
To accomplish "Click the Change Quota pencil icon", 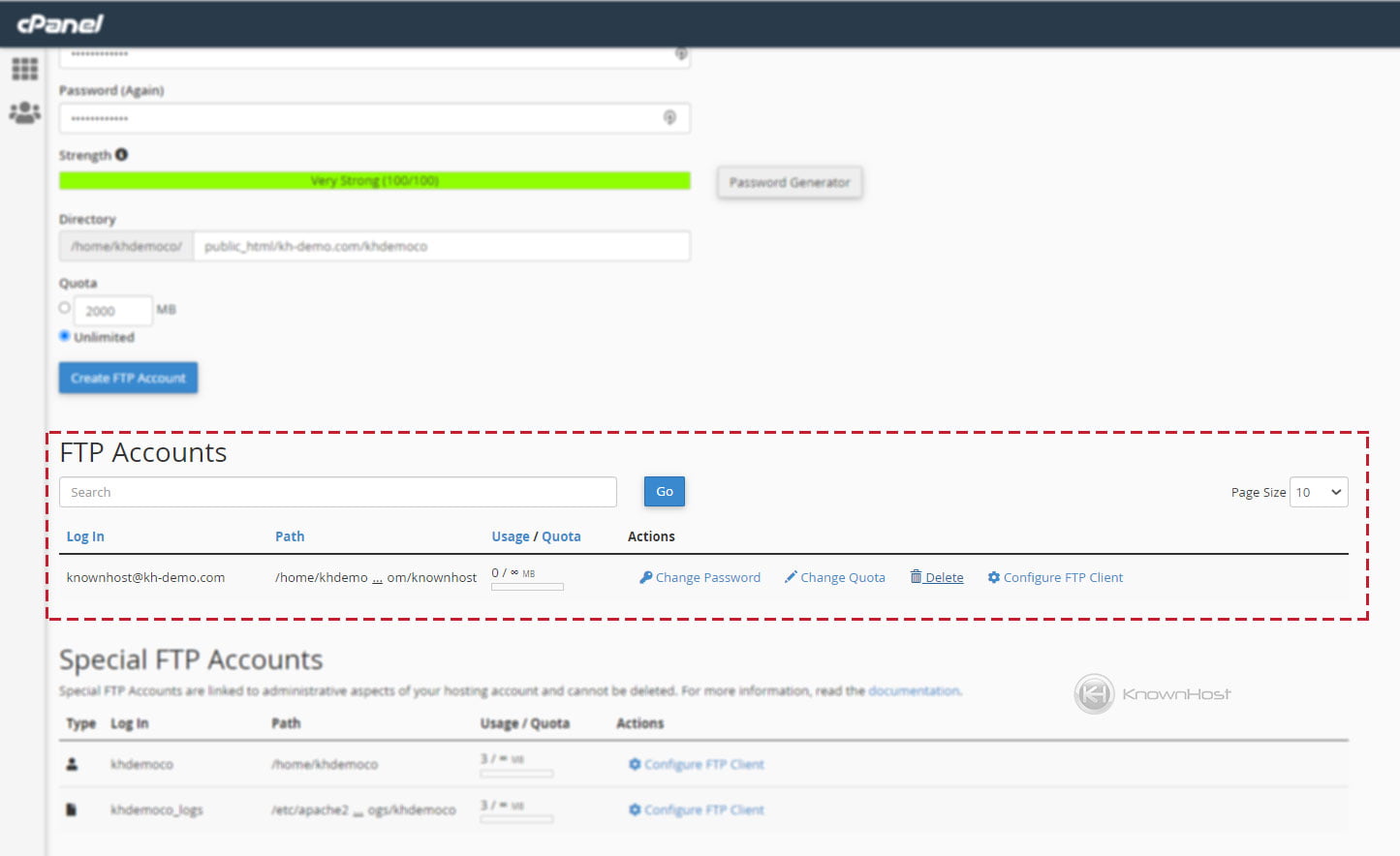I will 792,576.
